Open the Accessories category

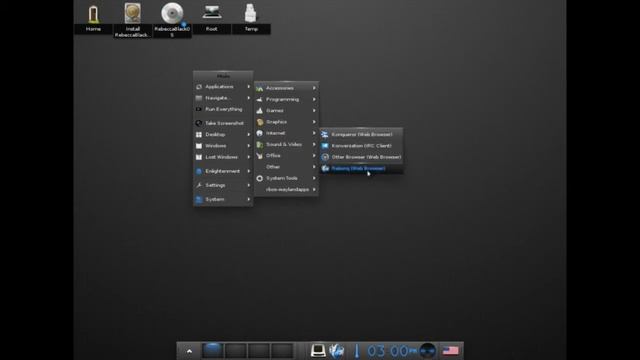click(x=286, y=88)
